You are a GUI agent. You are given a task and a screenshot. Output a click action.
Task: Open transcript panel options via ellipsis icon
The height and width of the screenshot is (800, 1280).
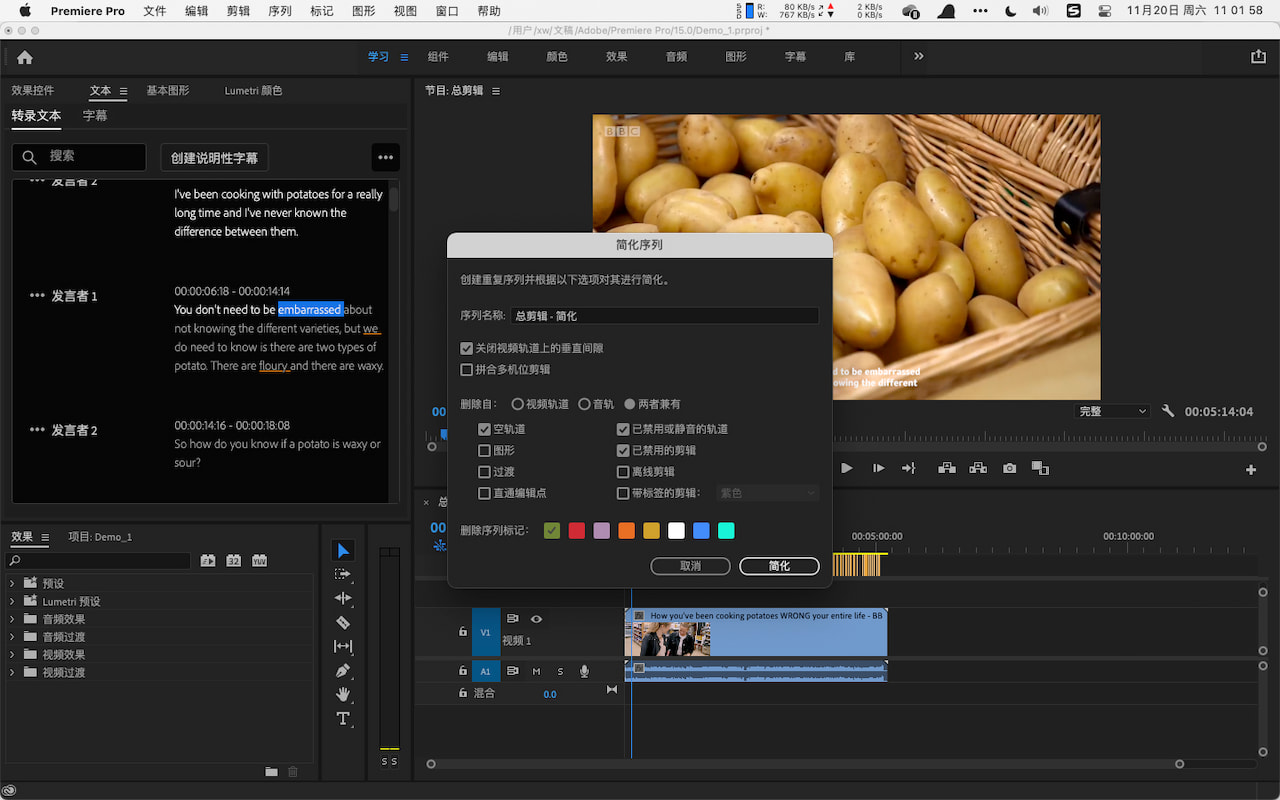(385, 157)
